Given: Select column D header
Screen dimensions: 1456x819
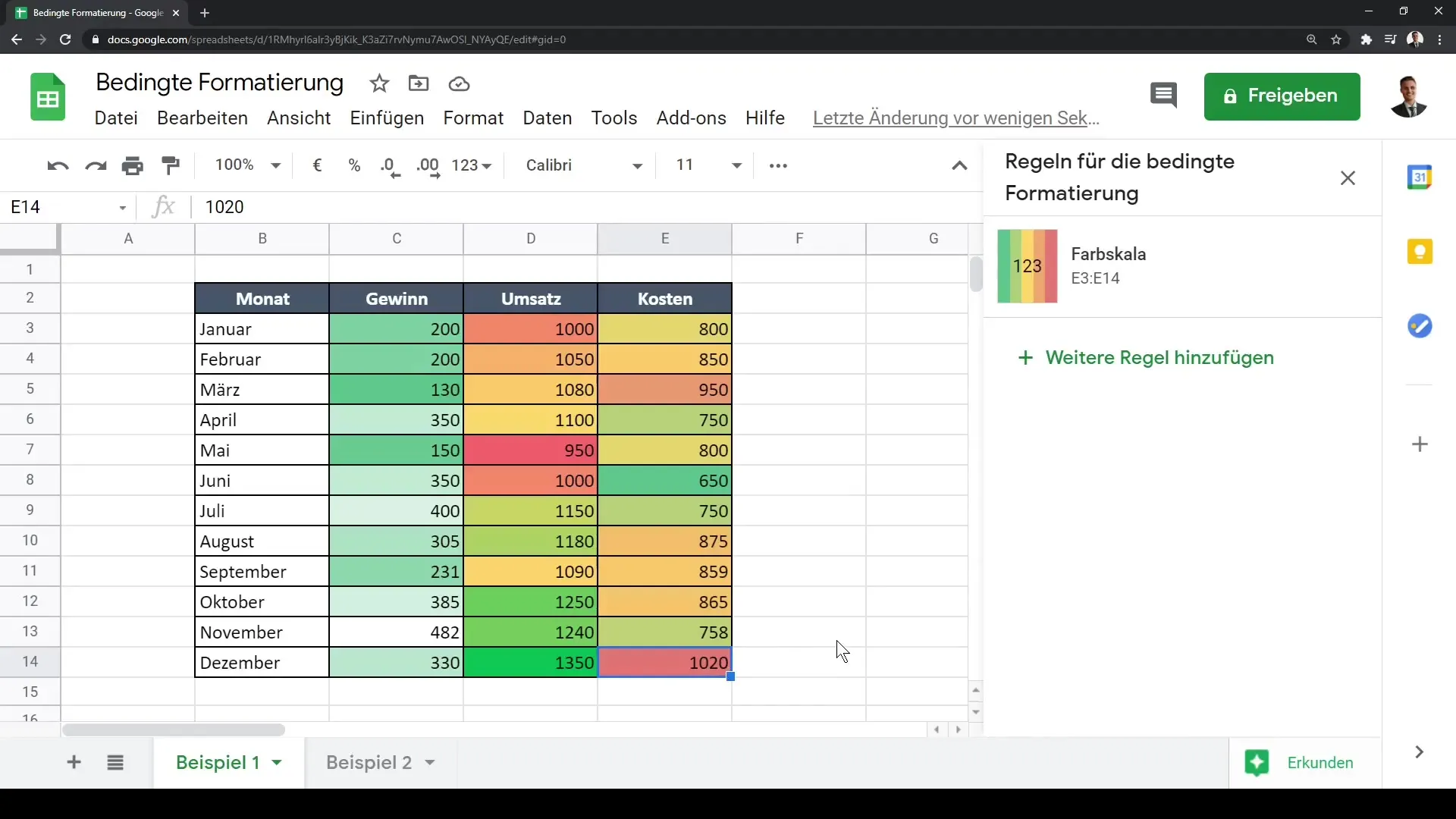Looking at the screenshot, I should point(531,239).
